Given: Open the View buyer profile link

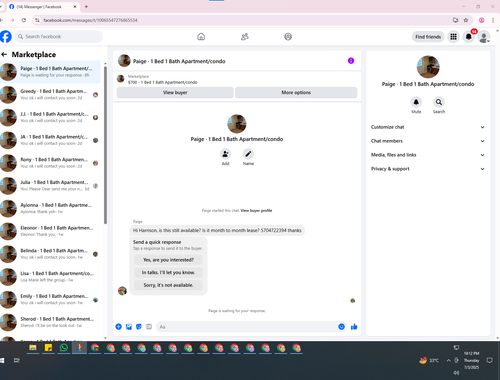Looking at the screenshot, I should coord(256,210).
